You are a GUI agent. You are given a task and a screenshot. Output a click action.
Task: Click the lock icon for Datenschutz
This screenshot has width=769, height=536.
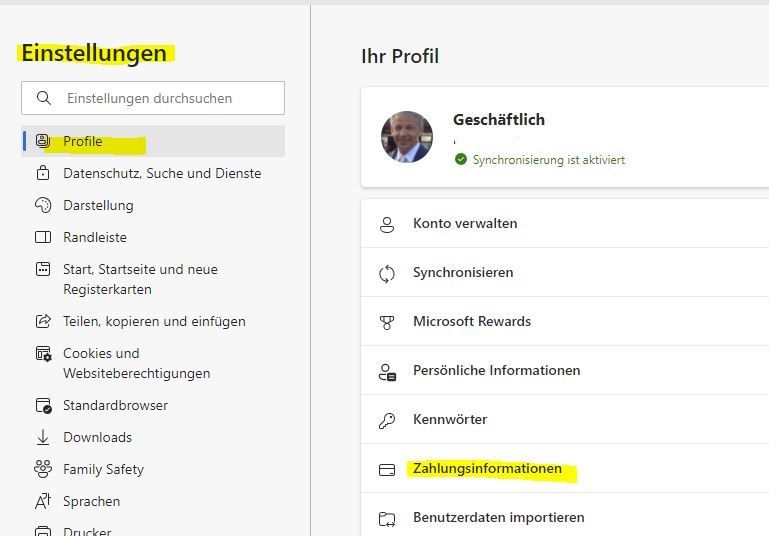point(43,173)
